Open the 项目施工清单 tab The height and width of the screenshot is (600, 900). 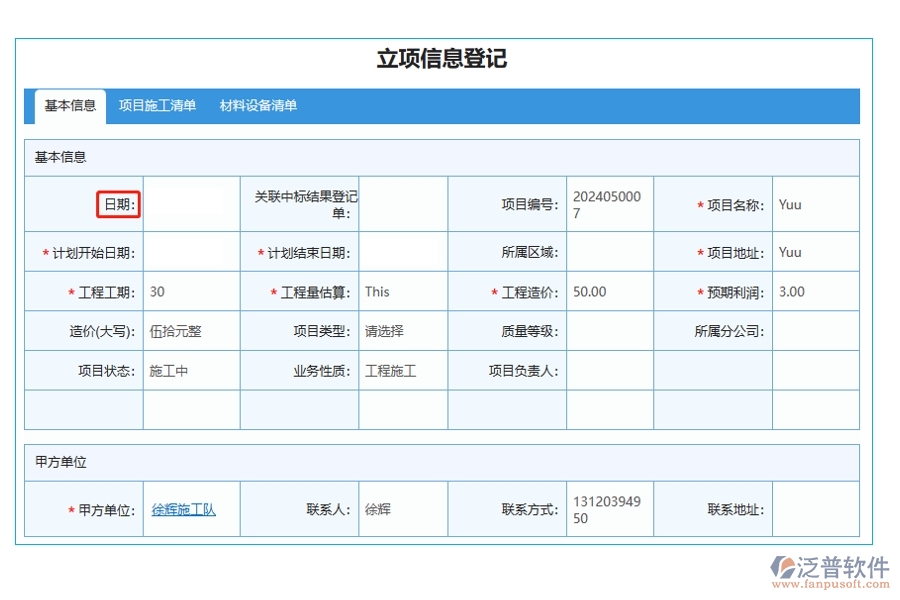[157, 106]
